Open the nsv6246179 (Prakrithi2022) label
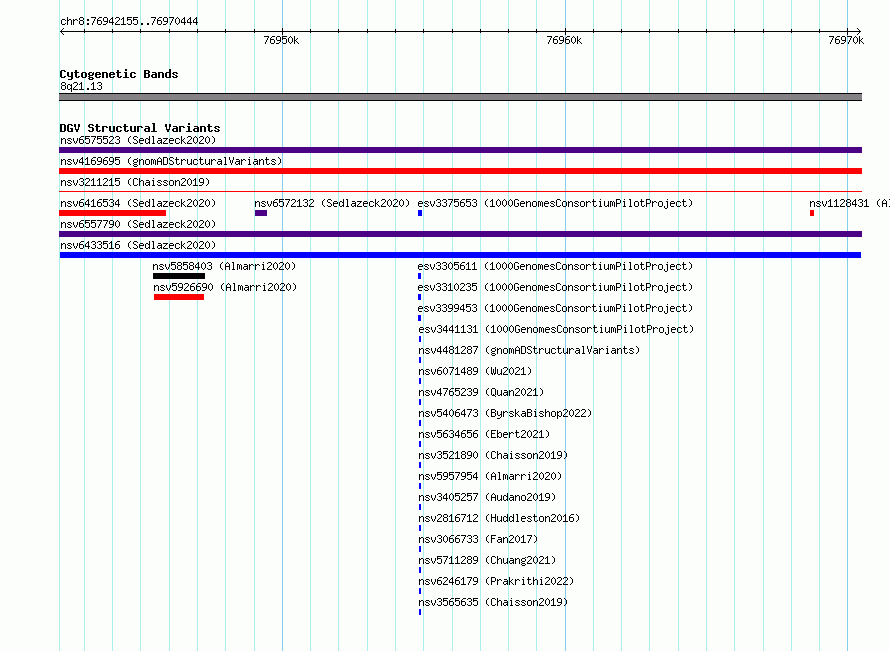This screenshot has width=890, height=651. click(496, 581)
